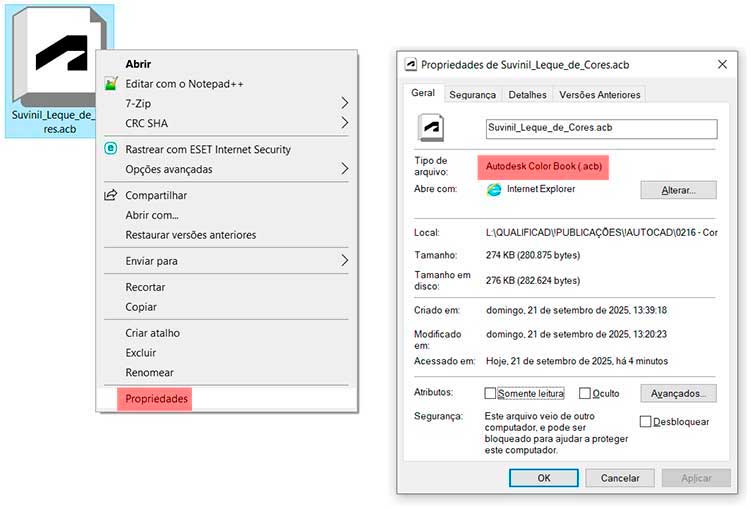Select Renomear in context menu

(x=149, y=372)
